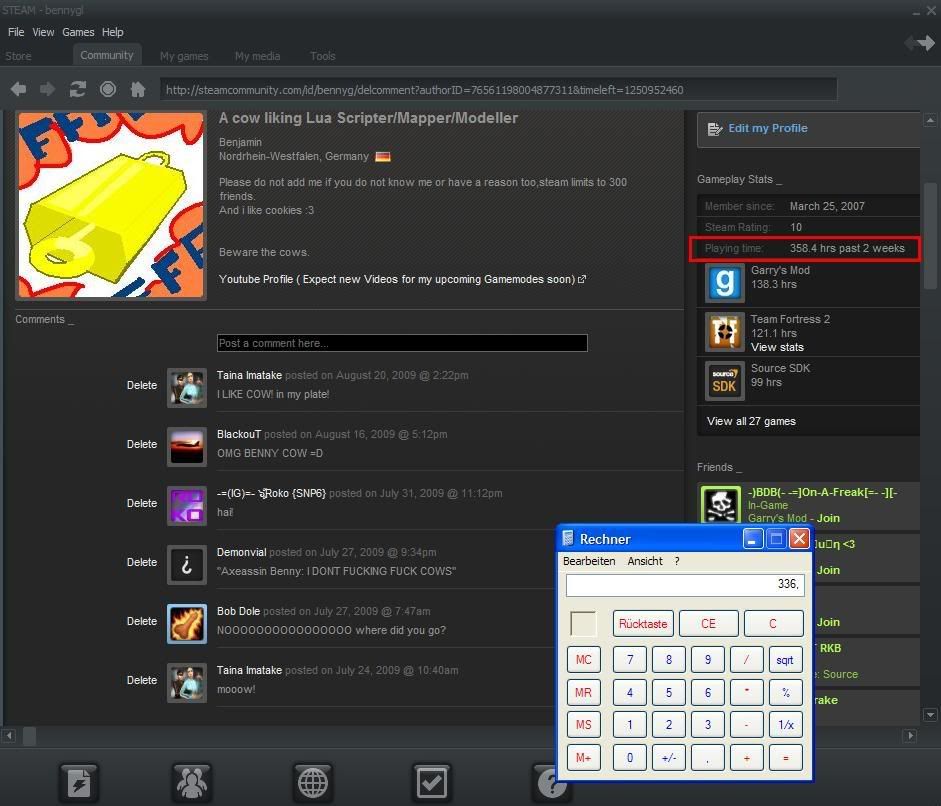Image resolution: width=941 pixels, height=806 pixels.
Task: Open the View menu in Steam
Action: 43,32
